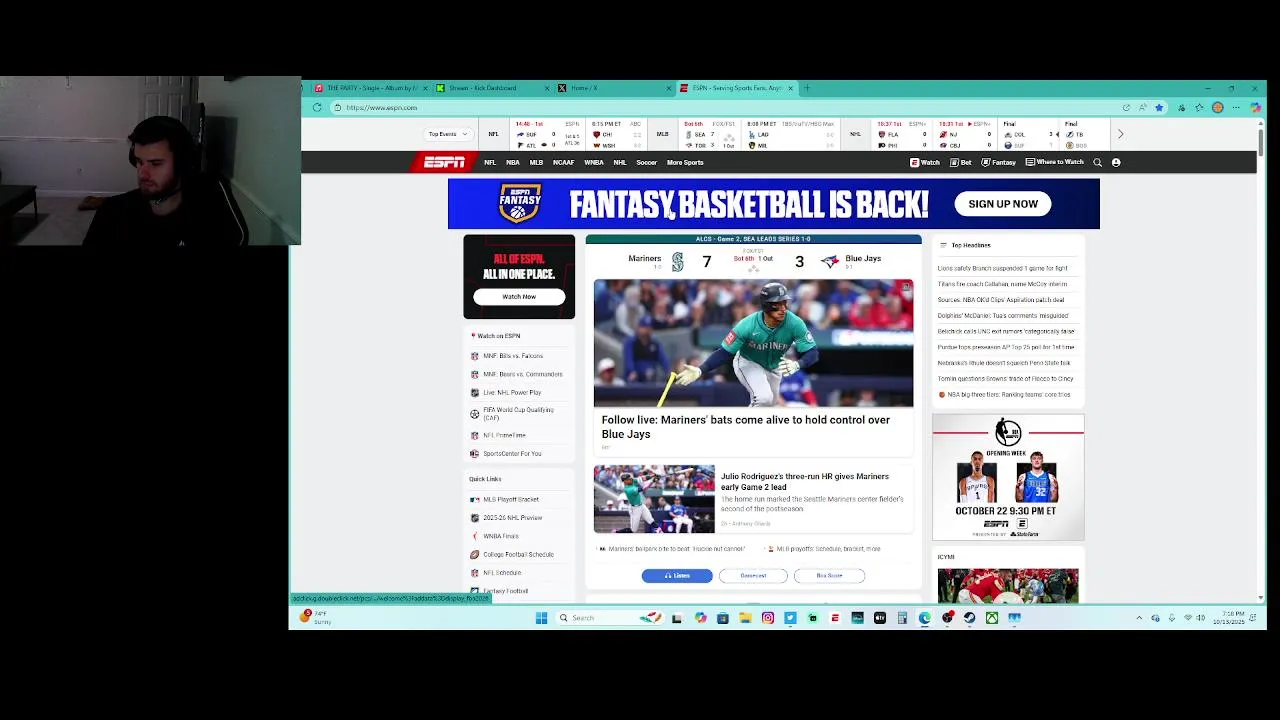Image resolution: width=1280 pixels, height=720 pixels.
Task: Open the NBA menu in the navbar
Action: click(x=513, y=162)
